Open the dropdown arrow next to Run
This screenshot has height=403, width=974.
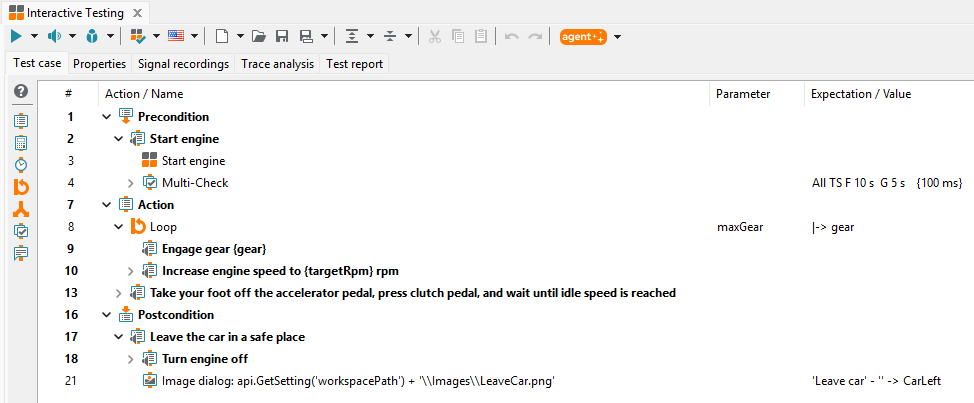(x=34, y=37)
